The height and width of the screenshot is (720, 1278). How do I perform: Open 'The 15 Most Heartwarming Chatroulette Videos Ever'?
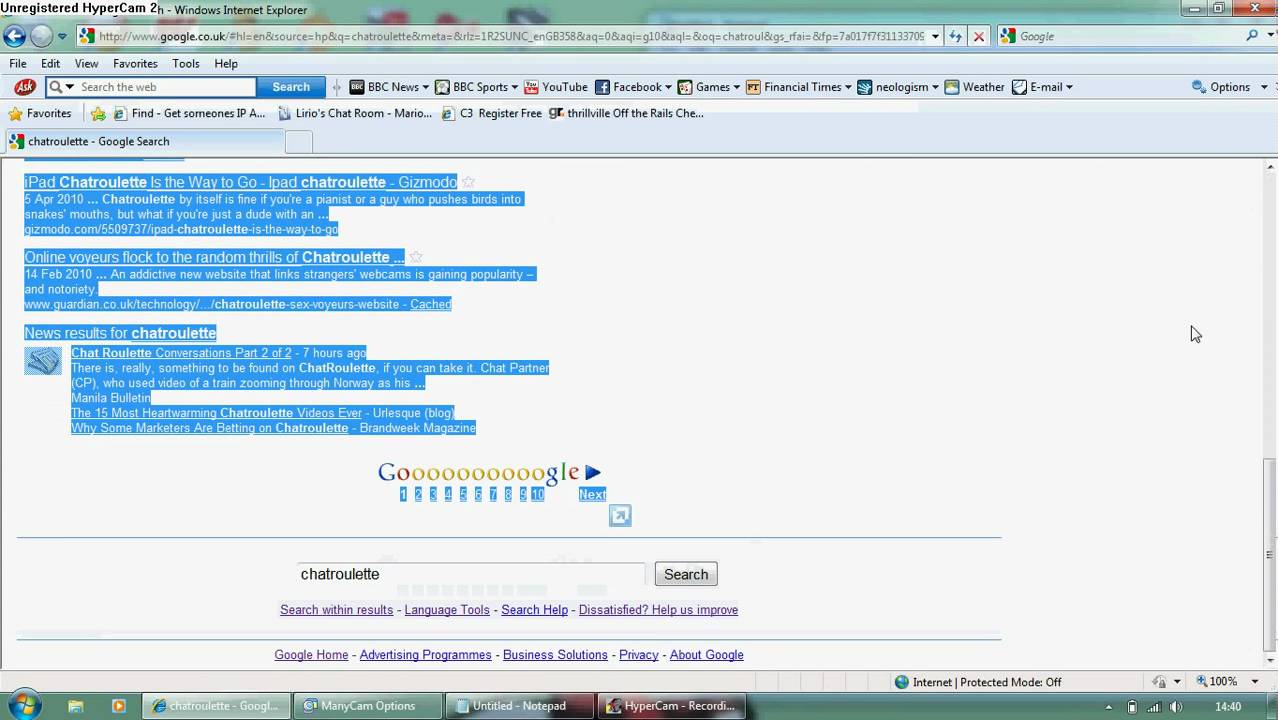tap(216, 413)
